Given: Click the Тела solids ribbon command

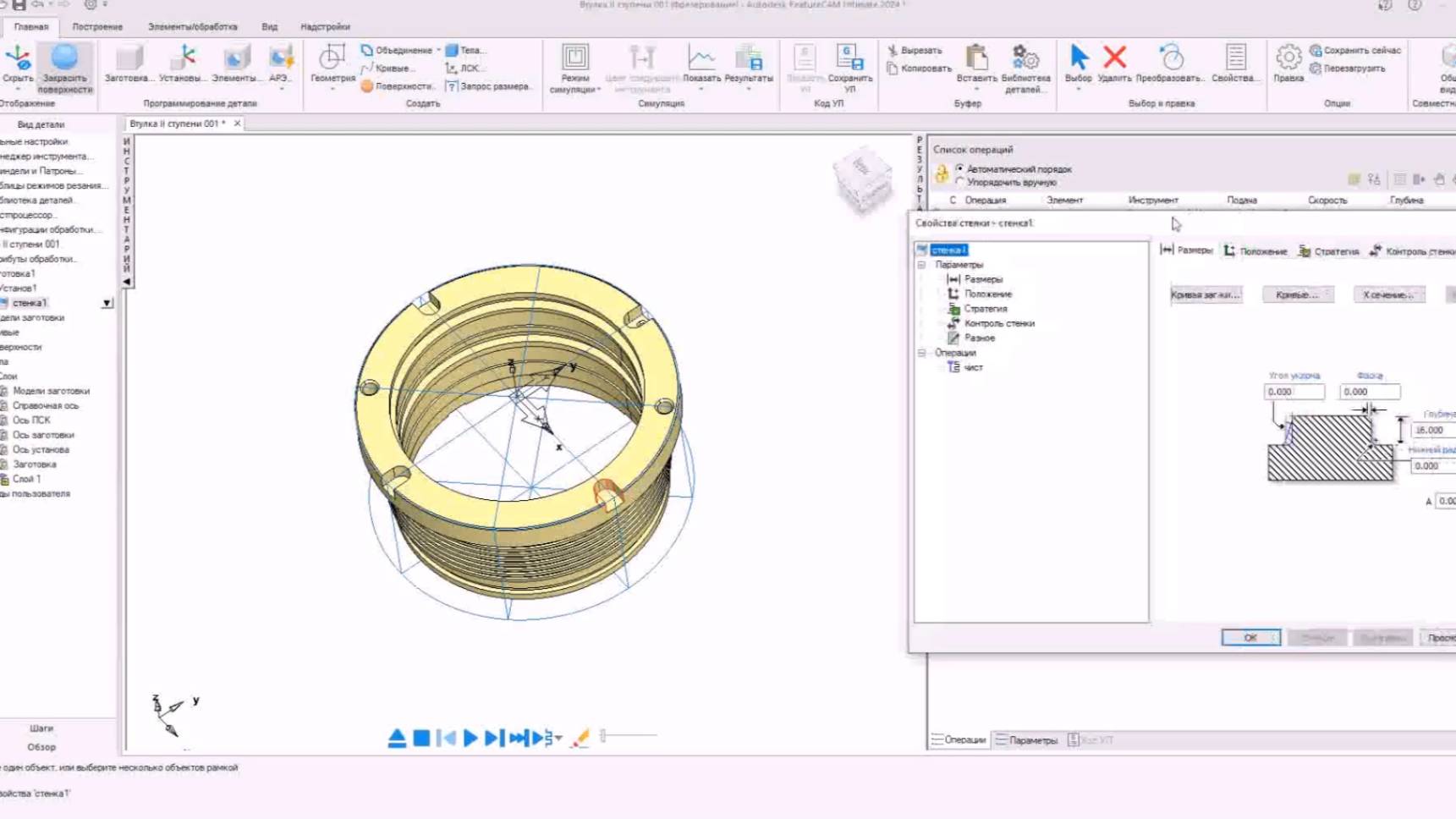Looking at the screenshot, I should click(465, 50).
